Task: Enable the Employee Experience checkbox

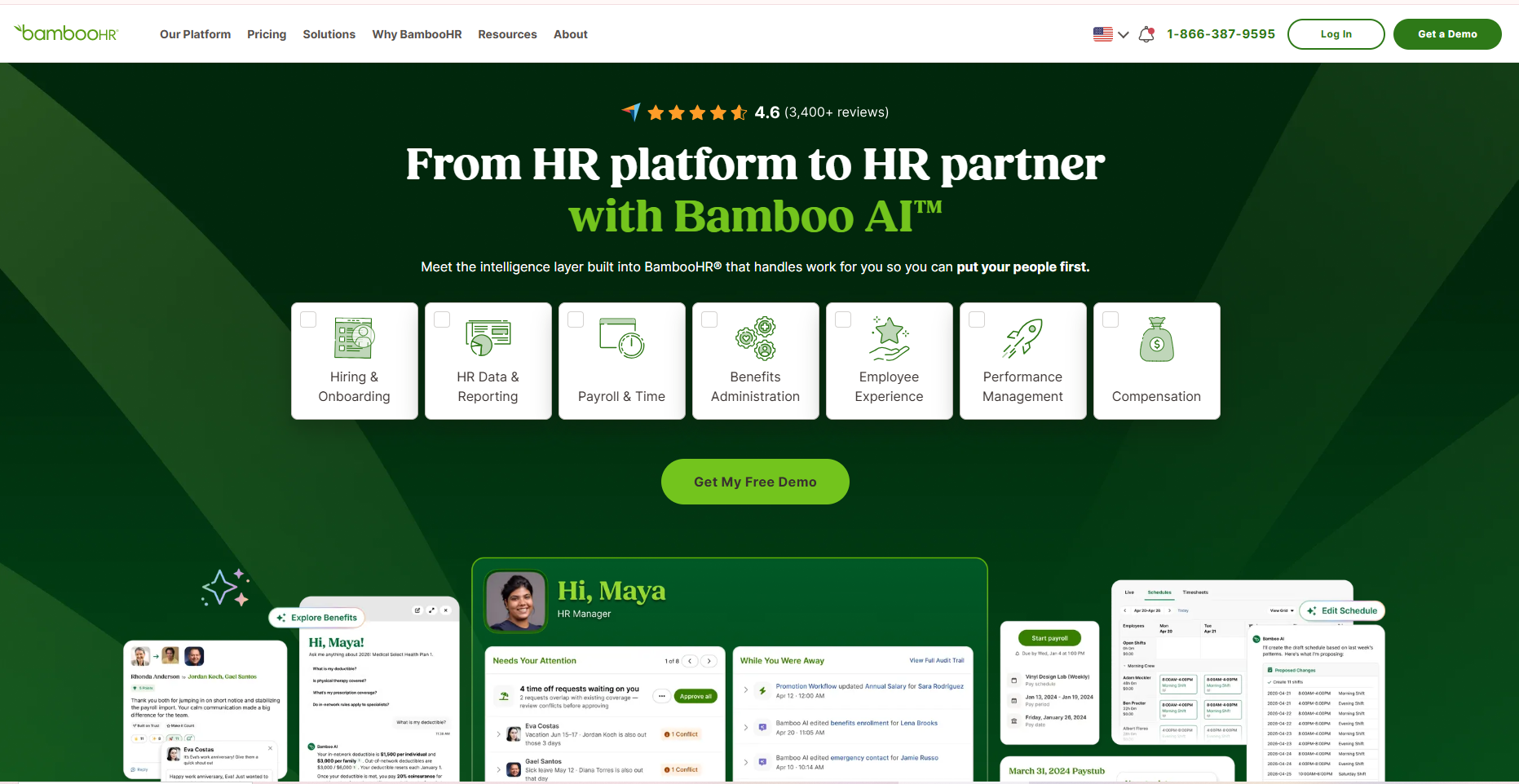Action: 843,319
